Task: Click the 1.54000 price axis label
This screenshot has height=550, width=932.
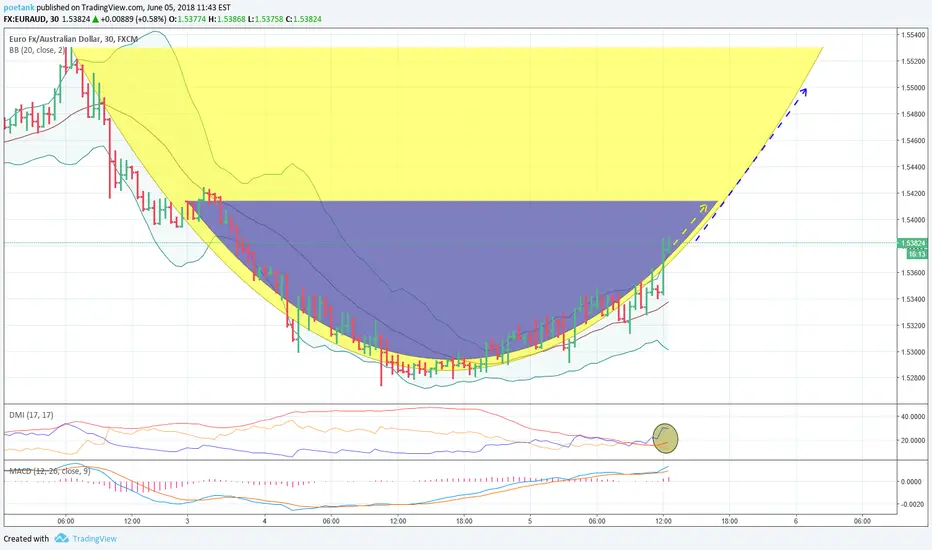Action: (913, 220)
